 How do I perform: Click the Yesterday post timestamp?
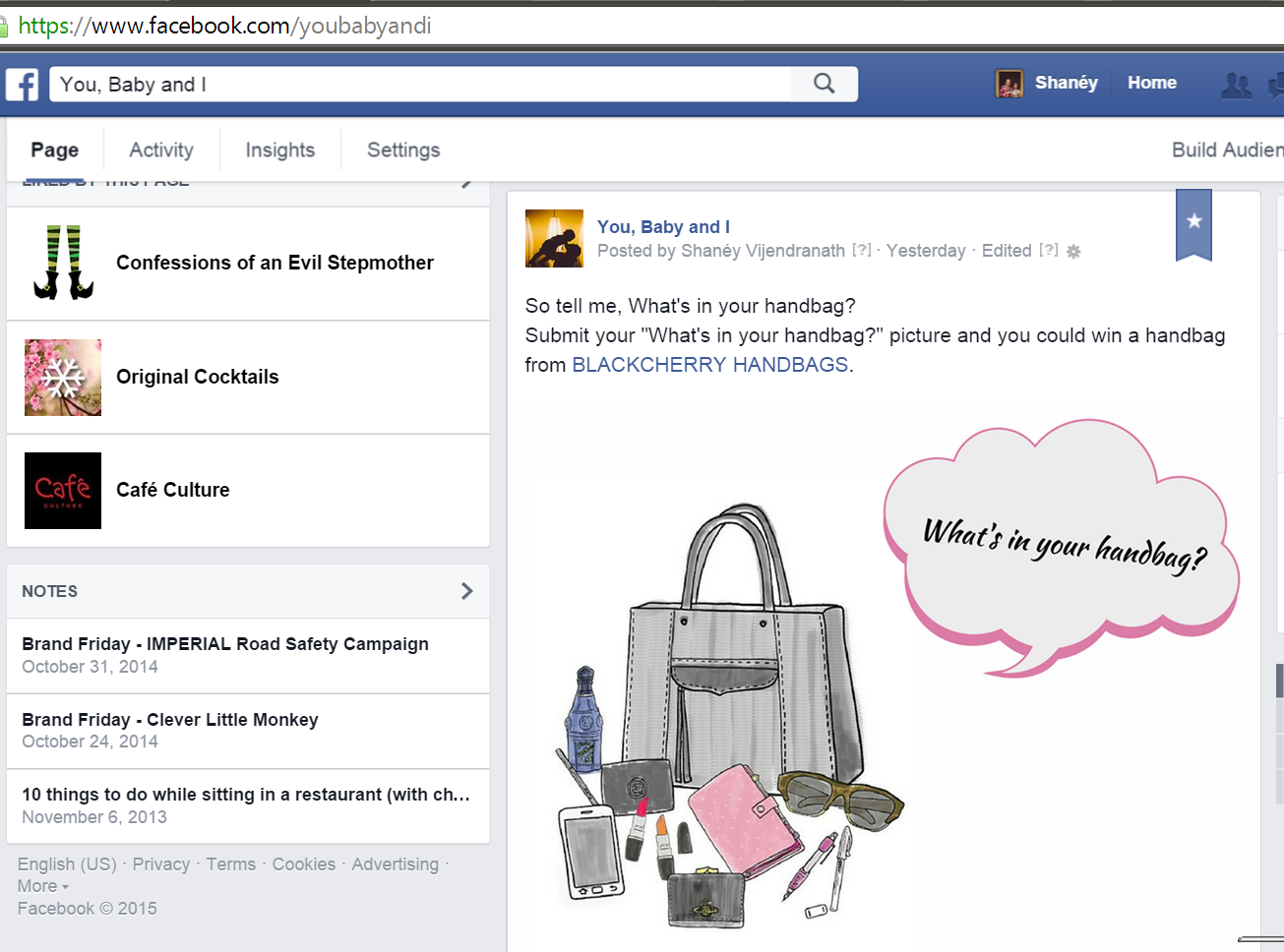coord(926,251)
